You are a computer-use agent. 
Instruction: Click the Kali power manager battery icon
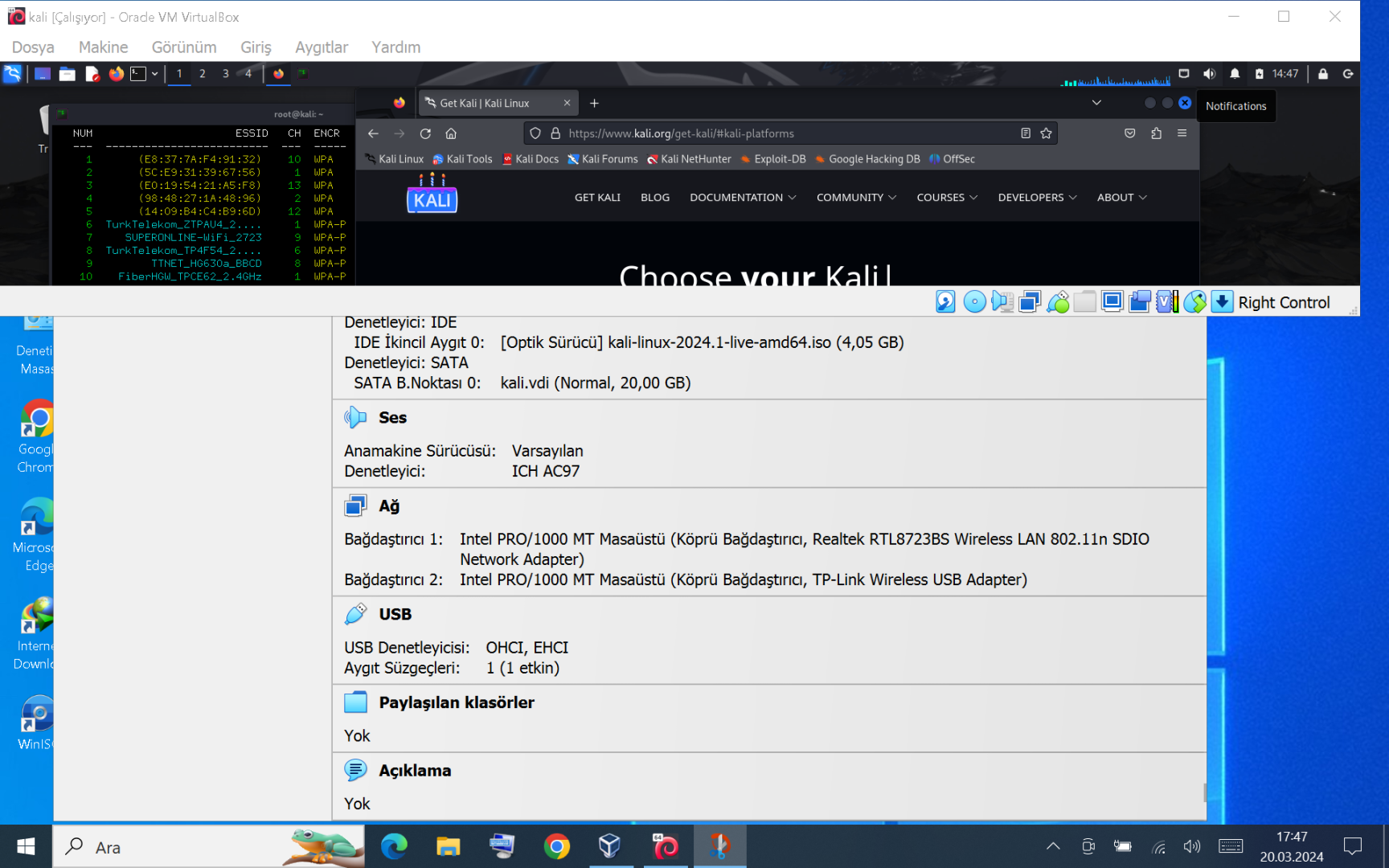(1259, 74)
